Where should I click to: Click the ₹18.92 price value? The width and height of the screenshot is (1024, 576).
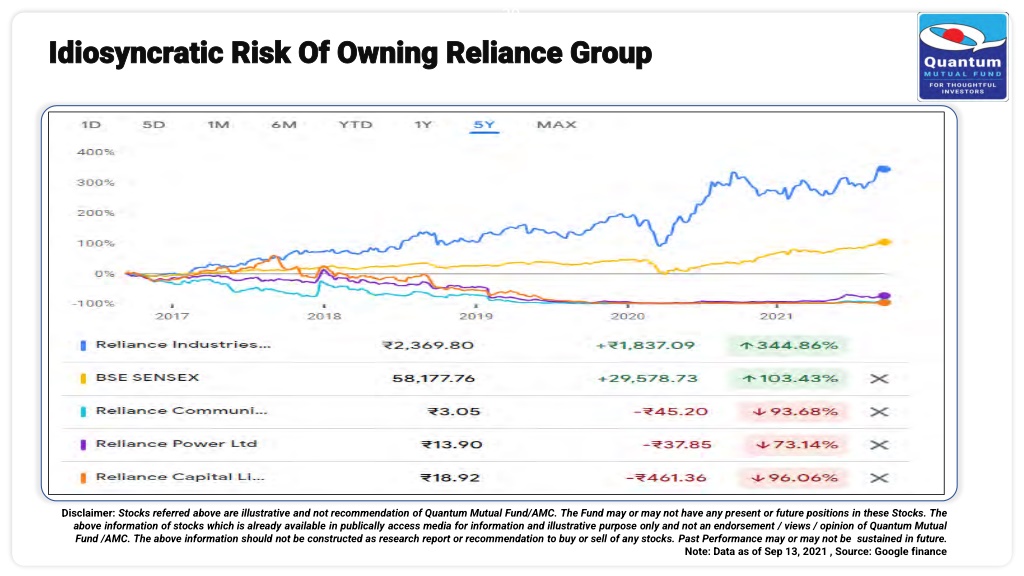450,478
